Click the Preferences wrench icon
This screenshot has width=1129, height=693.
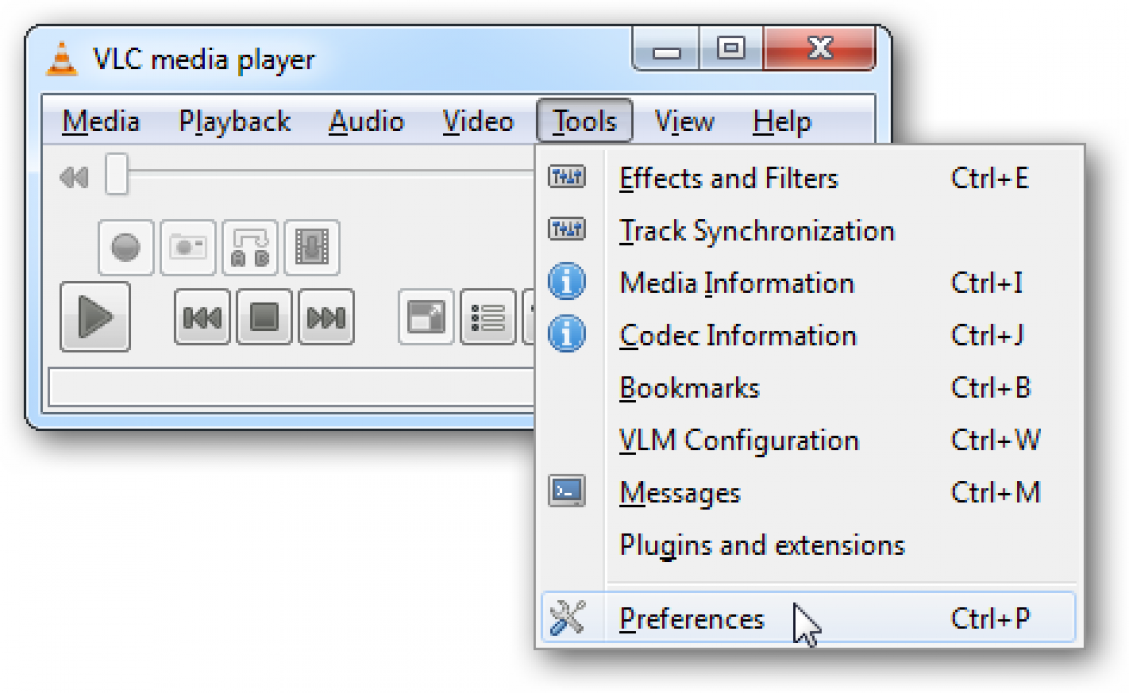coord(567,617)
